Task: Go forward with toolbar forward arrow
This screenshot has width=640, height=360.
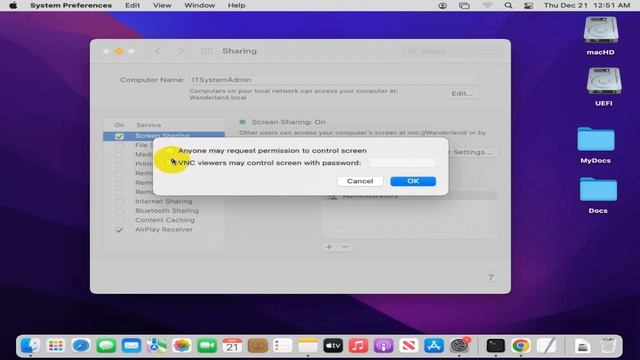Action: tap(180, 51)
